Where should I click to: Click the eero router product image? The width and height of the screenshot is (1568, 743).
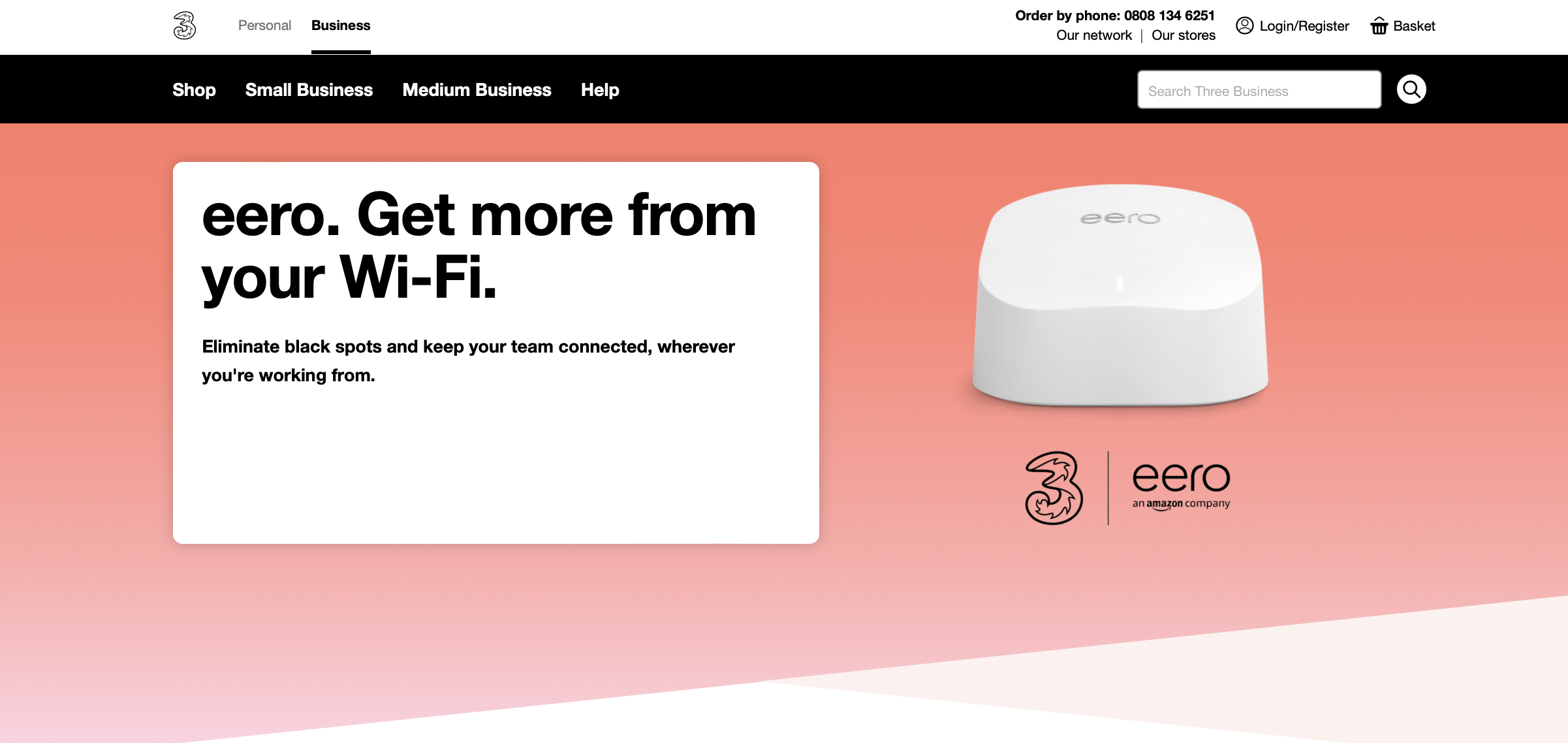click(1120, 296)
